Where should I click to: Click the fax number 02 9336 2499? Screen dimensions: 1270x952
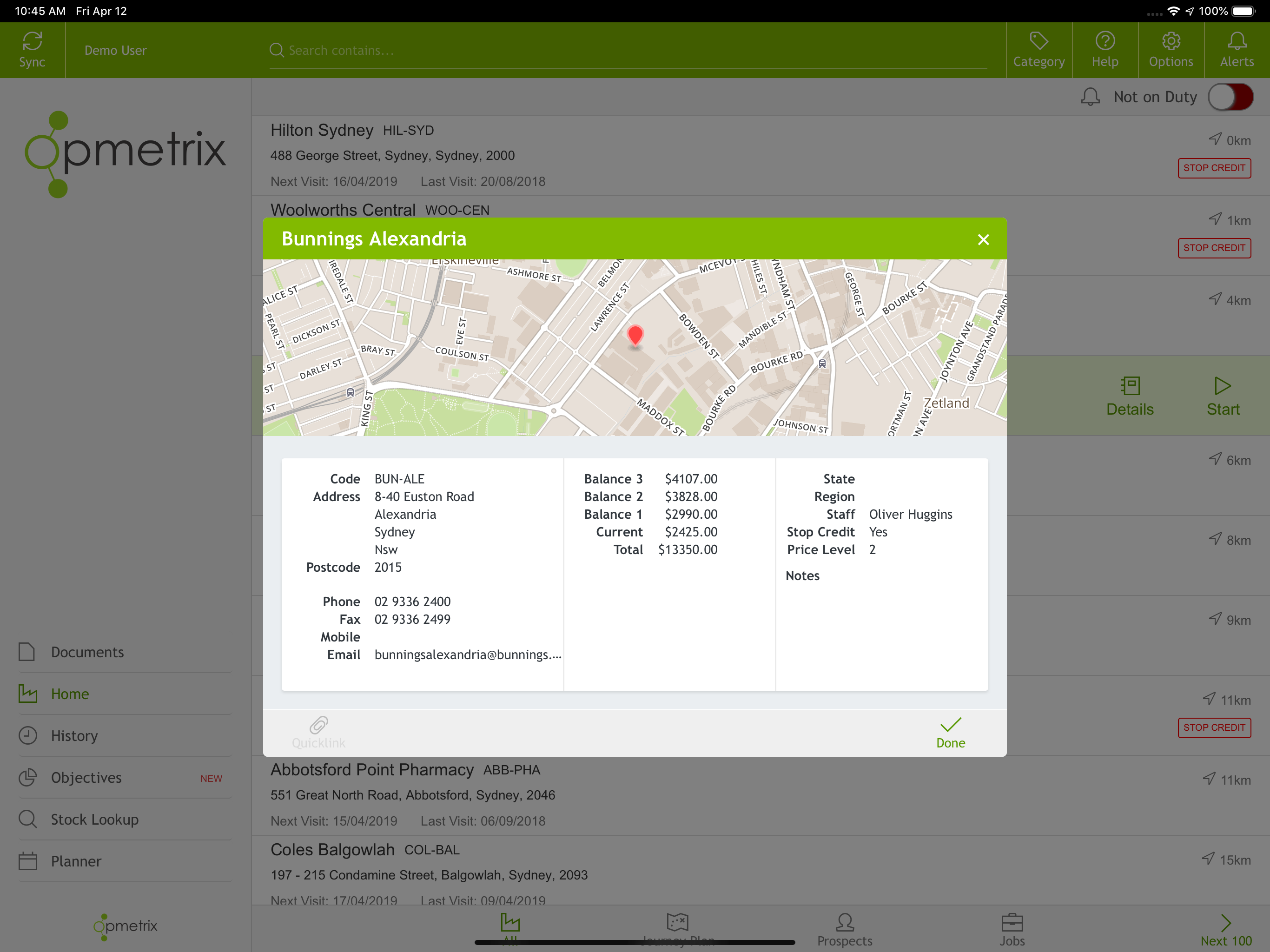point(412,620)
